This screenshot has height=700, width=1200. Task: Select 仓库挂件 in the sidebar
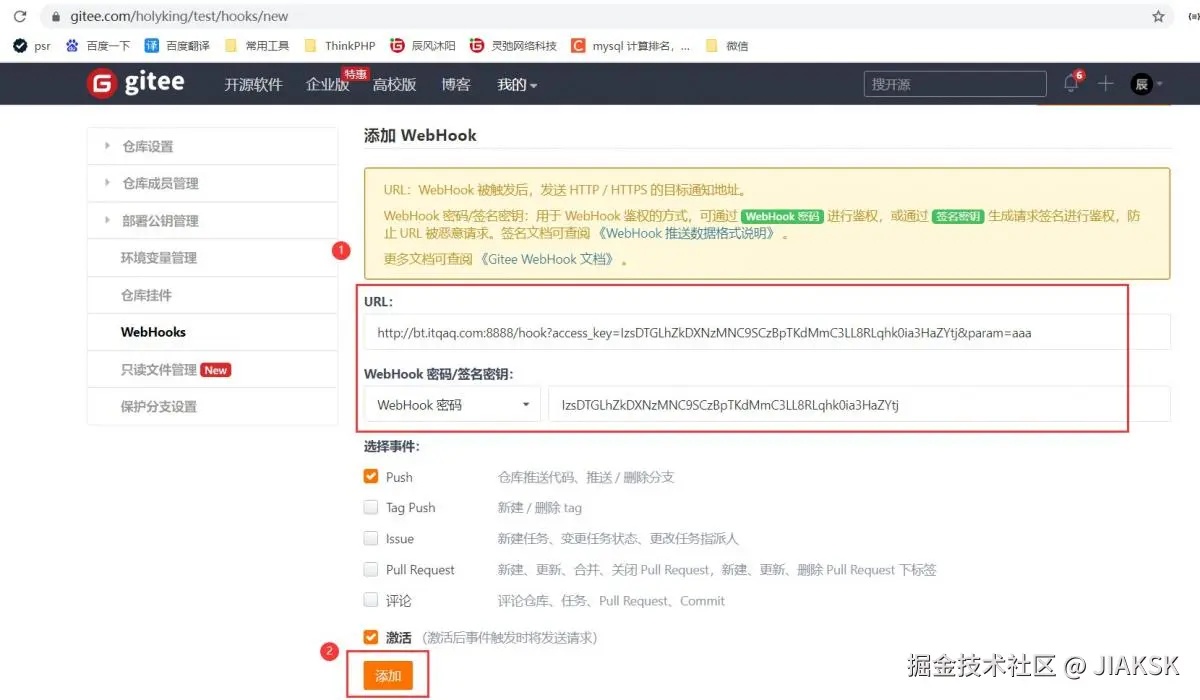pos(212,295)
